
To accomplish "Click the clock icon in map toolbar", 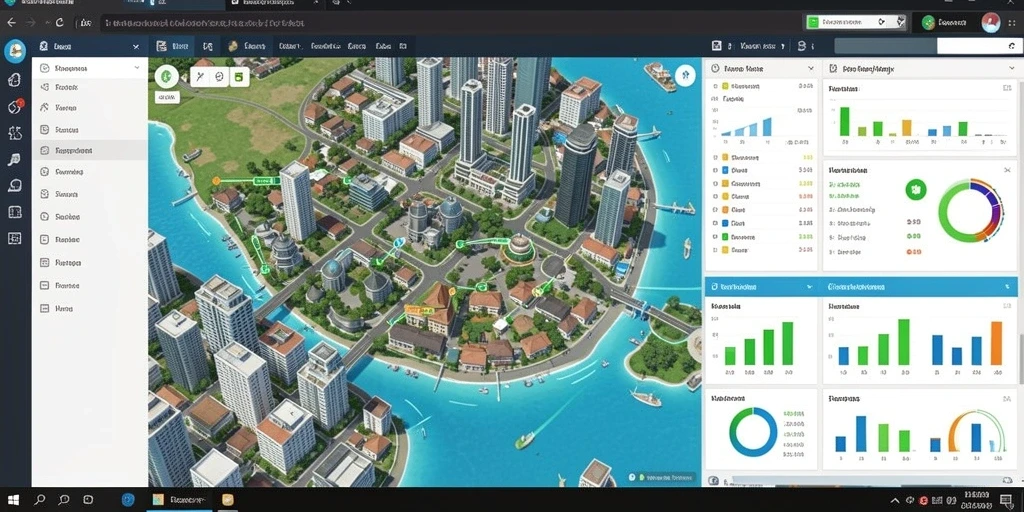I will tap(219, 76).
